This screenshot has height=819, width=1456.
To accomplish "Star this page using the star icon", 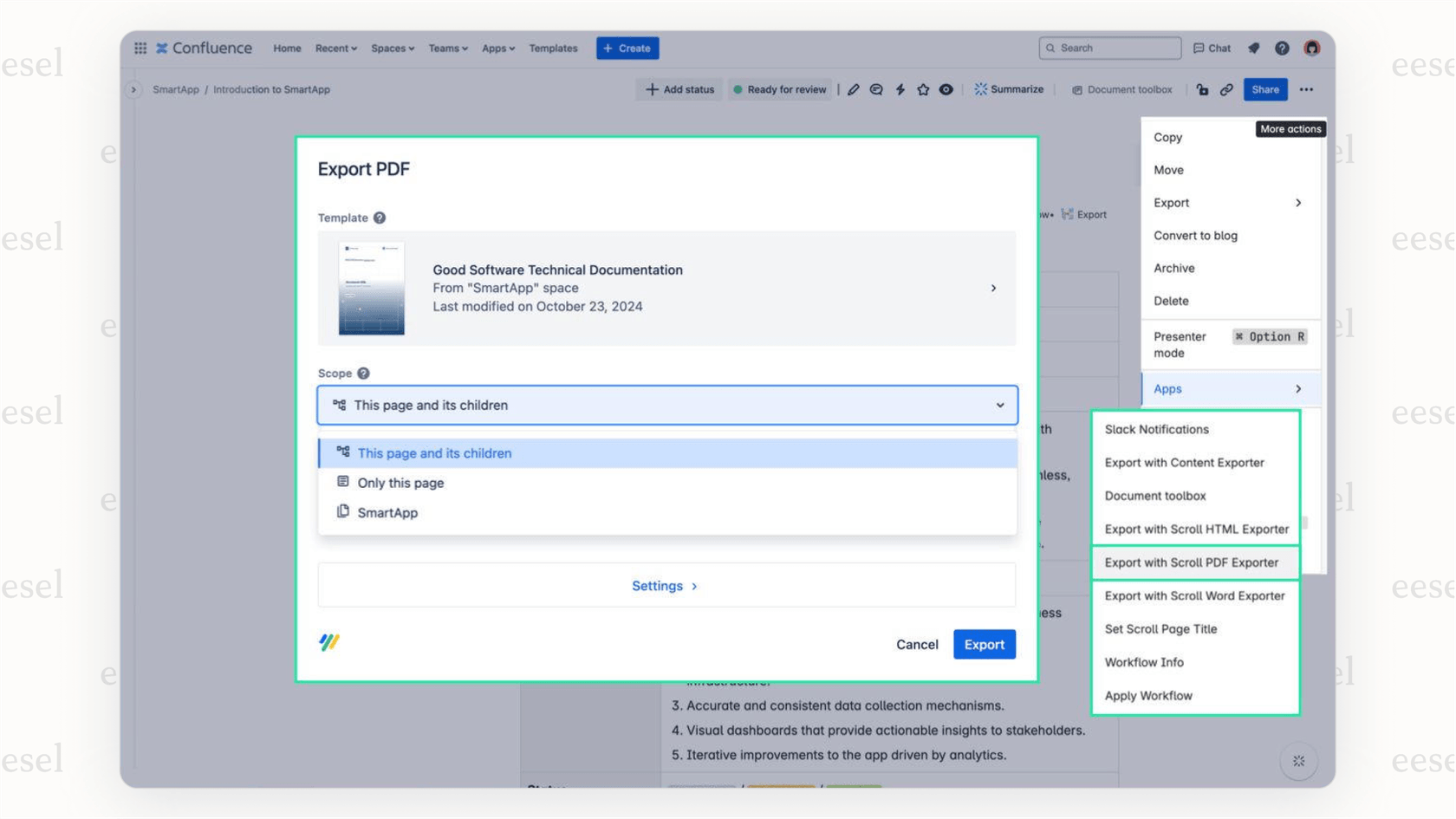I will (922, 89).
